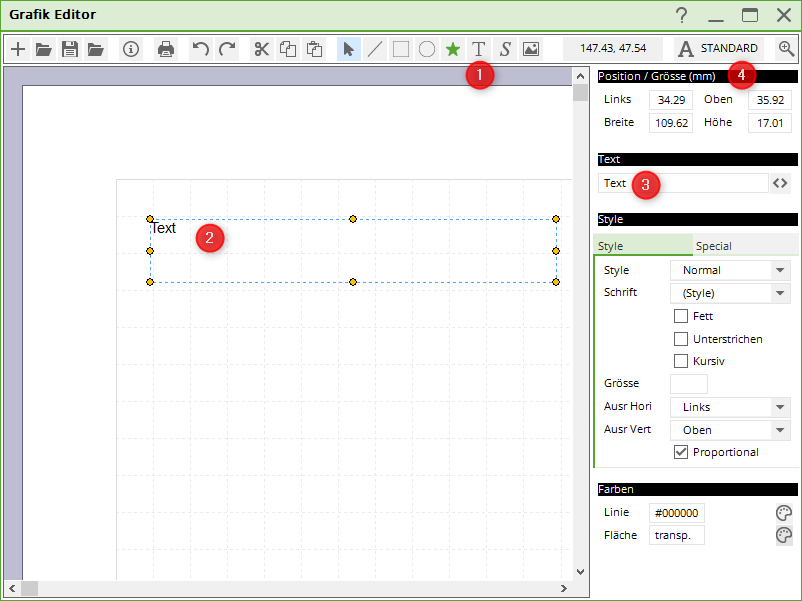Screen dimensions: 802x601
Task: Click the Breite width input field
Action: coord(670,123)
